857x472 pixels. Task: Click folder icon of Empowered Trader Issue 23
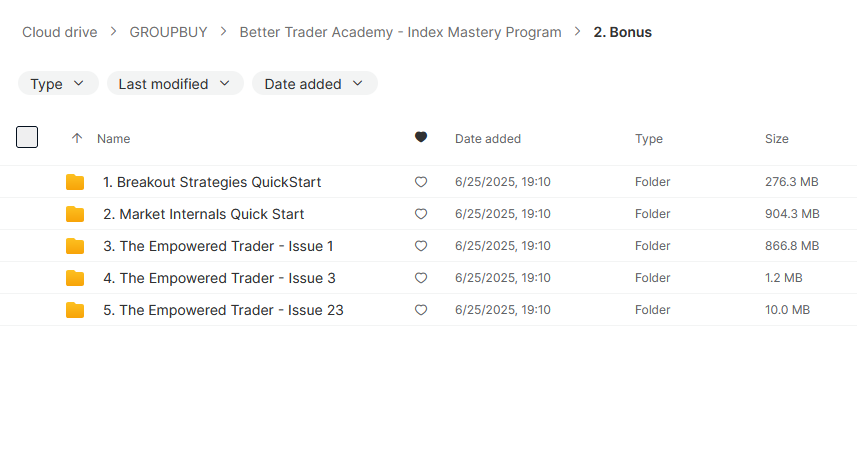click(x=75, y=310)
